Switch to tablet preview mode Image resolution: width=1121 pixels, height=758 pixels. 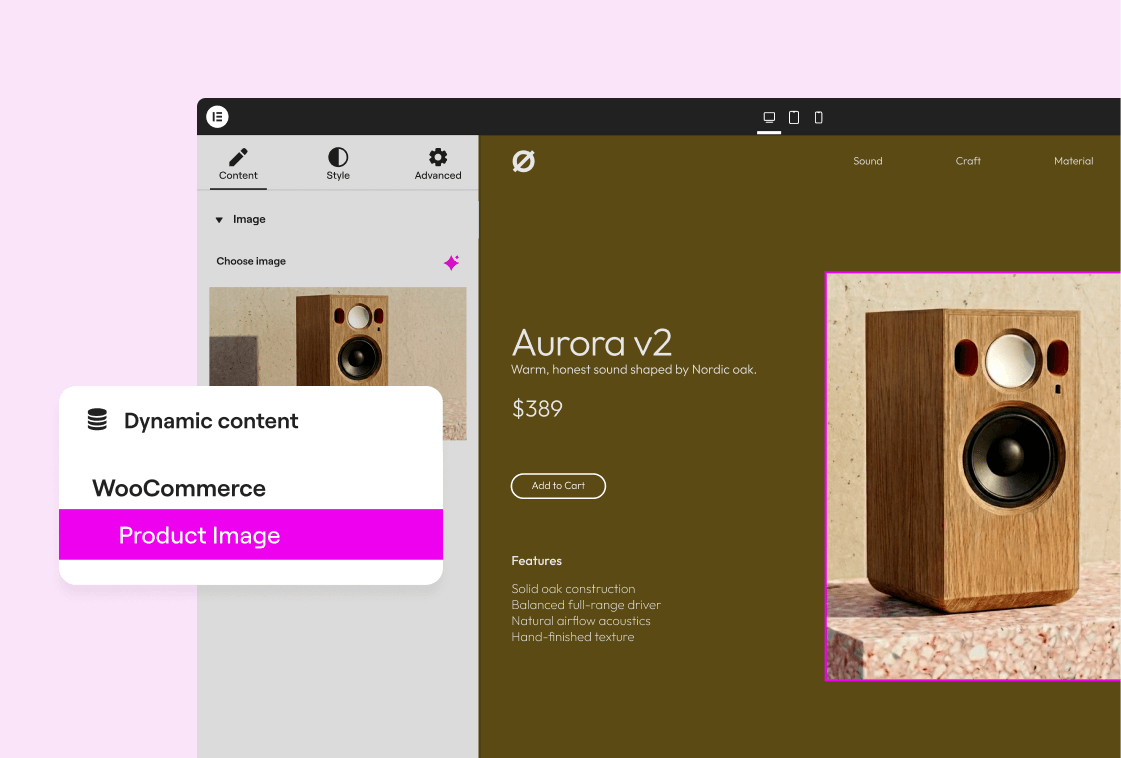(x=794, y=118)
